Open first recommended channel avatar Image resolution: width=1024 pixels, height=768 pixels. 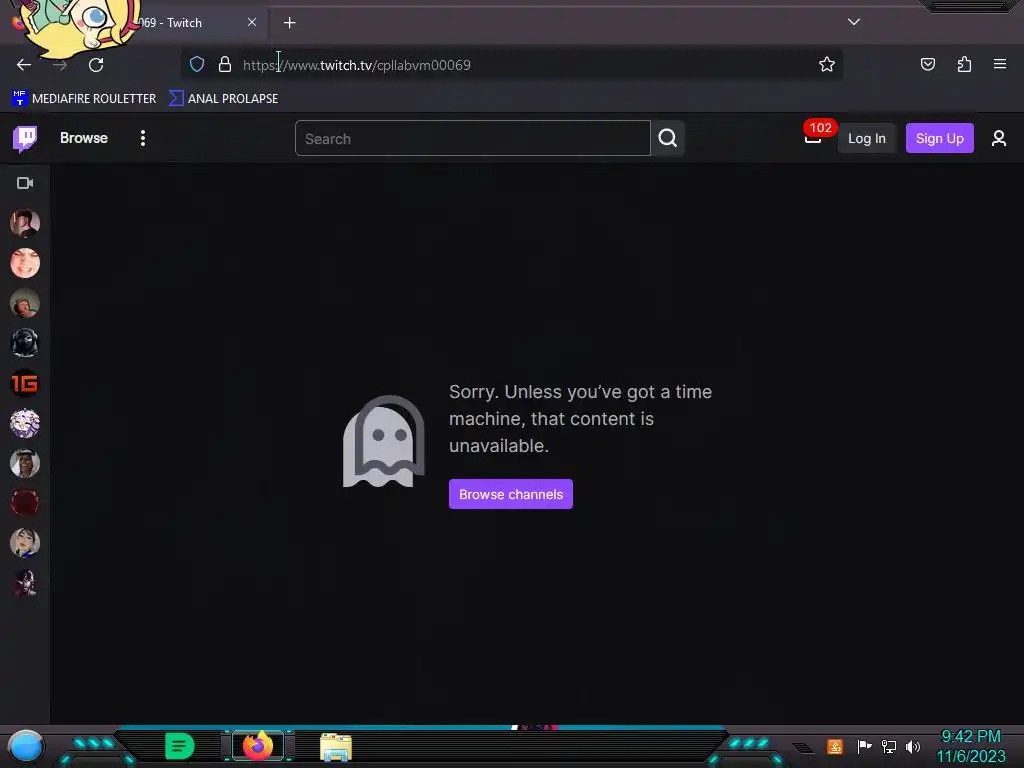[x=25, y=223]
